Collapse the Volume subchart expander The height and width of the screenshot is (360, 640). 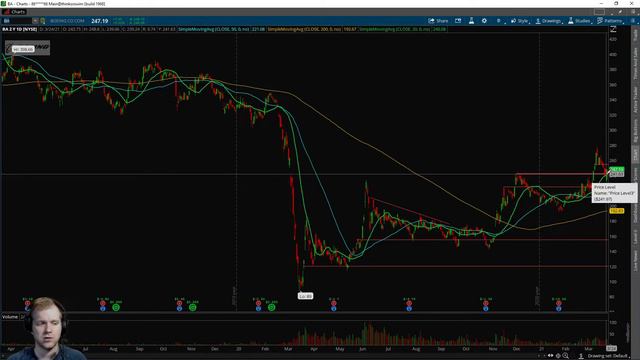click(22, 317)
